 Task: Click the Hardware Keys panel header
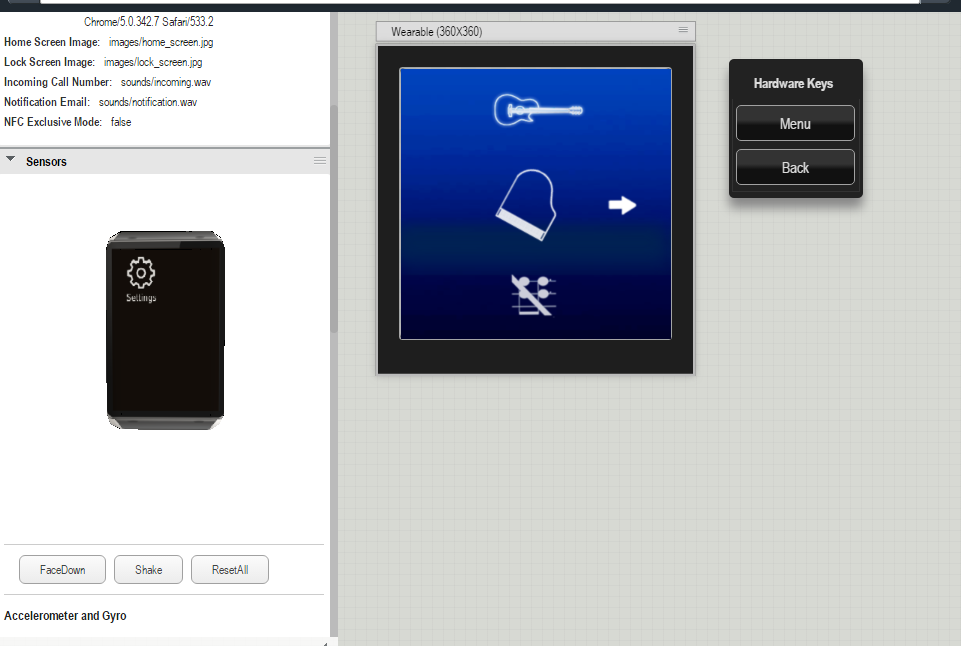(793, 84)
